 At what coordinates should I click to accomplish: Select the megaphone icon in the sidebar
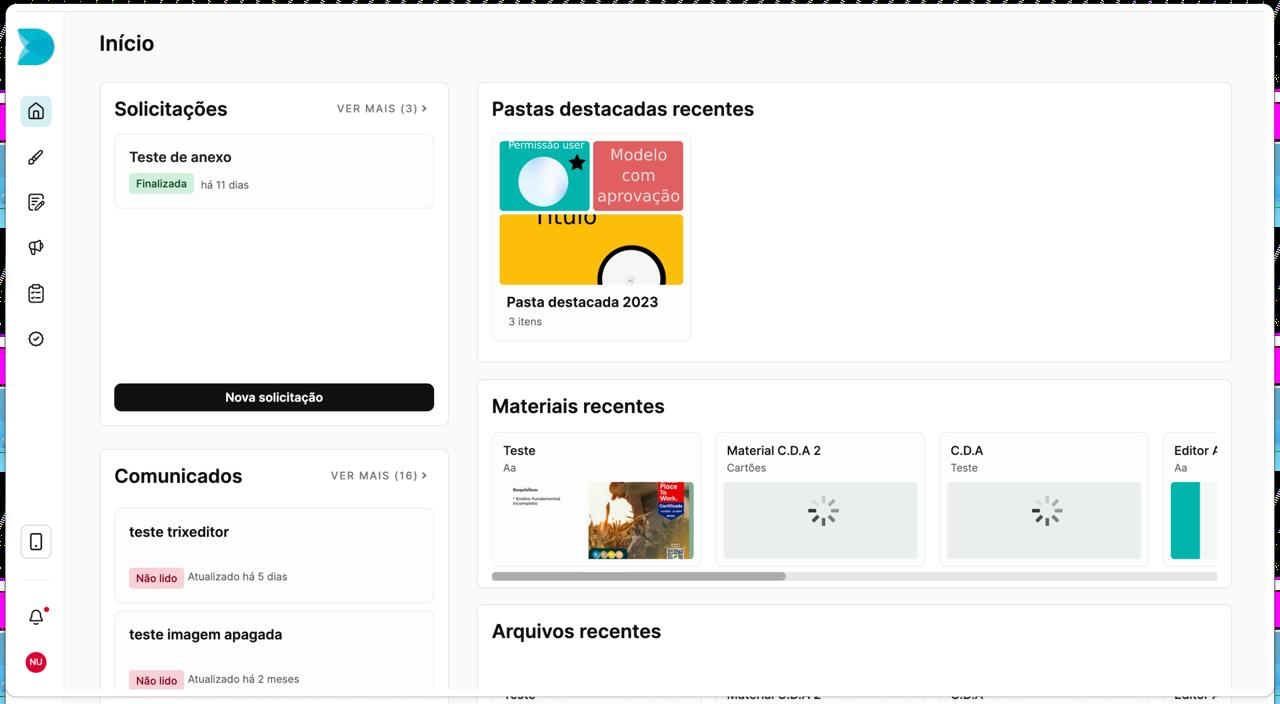coord(36,248)
